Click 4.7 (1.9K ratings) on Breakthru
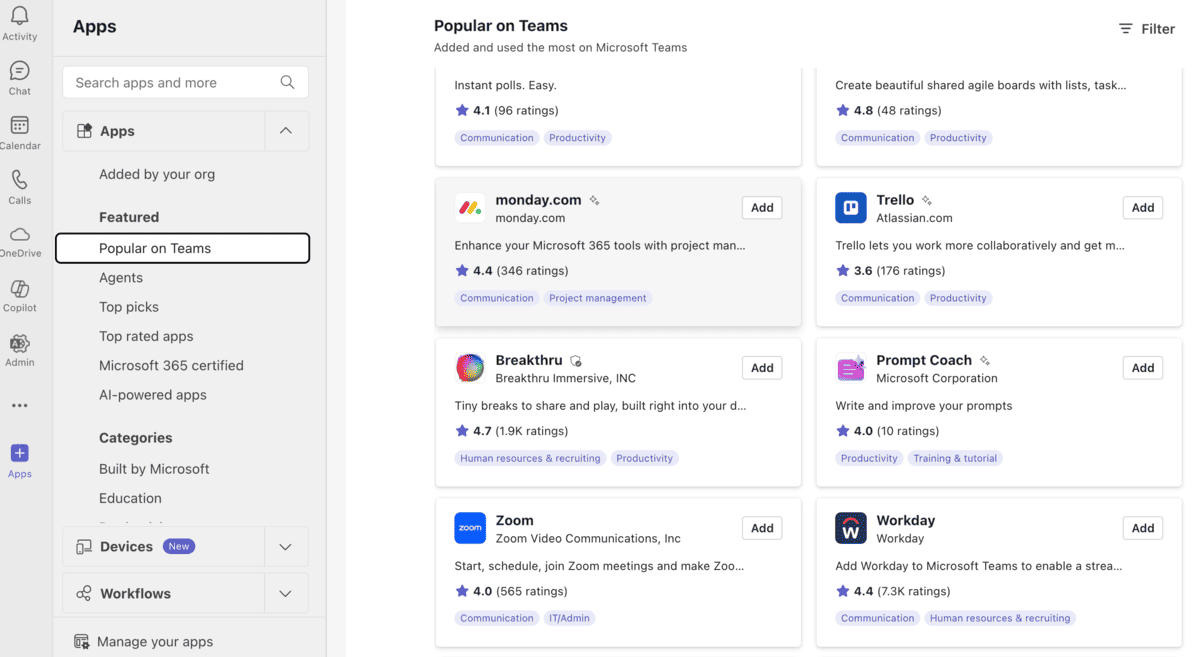This screenshot has height=657, width=1200. (x=512, y=431)
